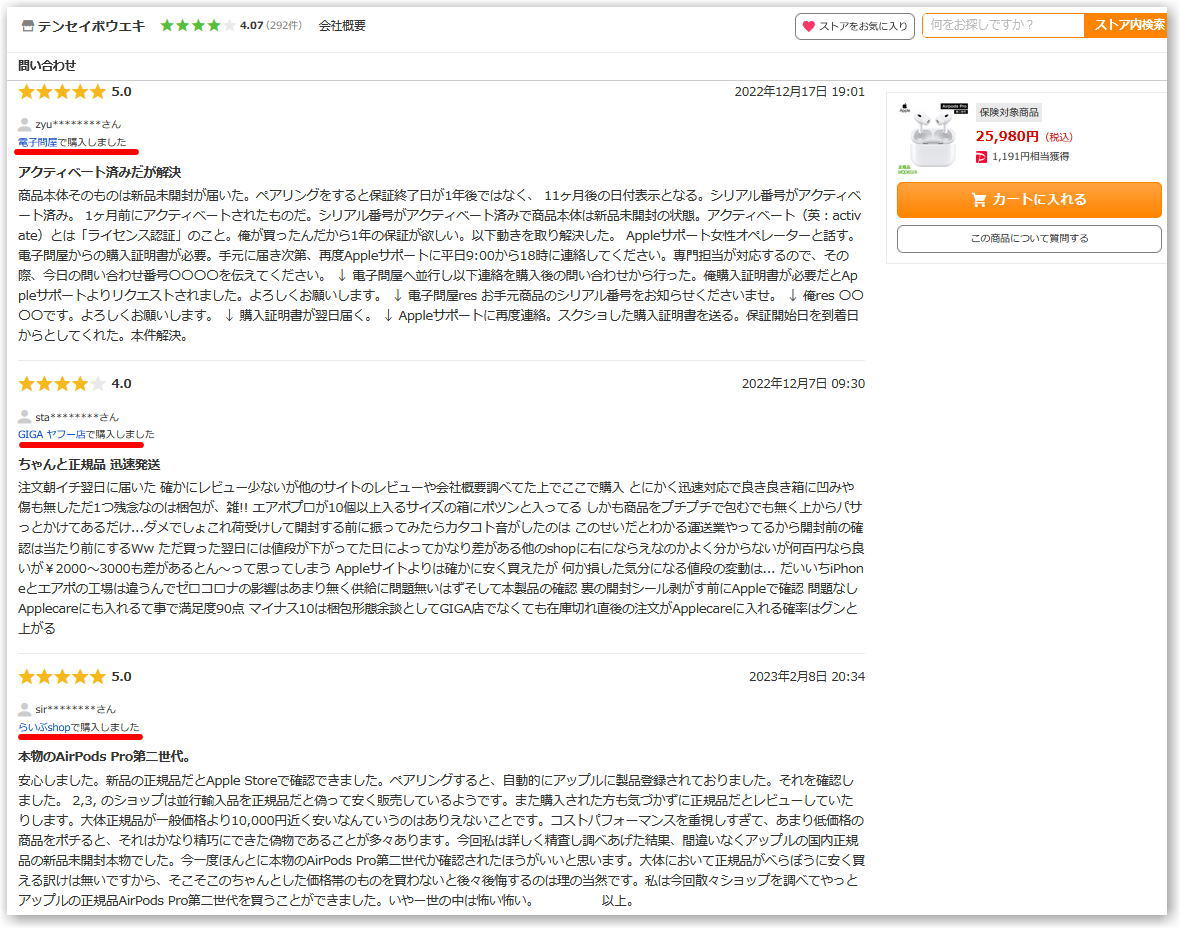Open the 電子問屋 store link
1180x928 pixels.
click(38, 142)
